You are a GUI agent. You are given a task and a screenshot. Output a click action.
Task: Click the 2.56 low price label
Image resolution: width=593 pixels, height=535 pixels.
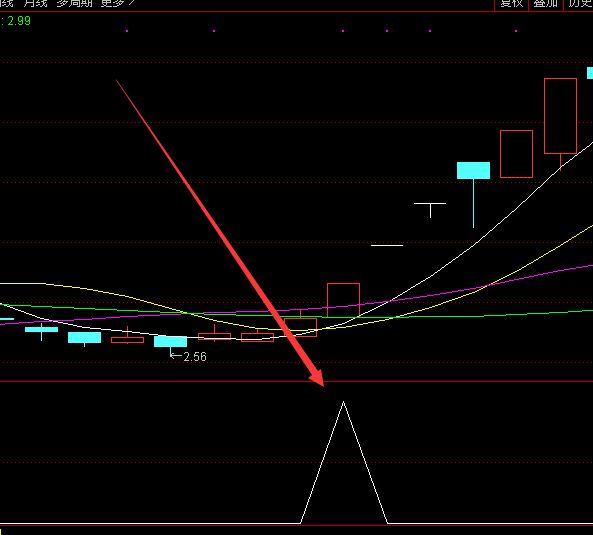point(195,357)
